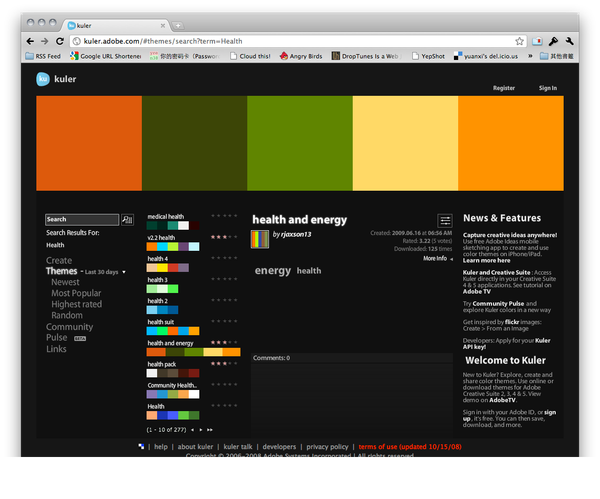
Task: Select the health suit theme swatches
Action: [173, 331]
